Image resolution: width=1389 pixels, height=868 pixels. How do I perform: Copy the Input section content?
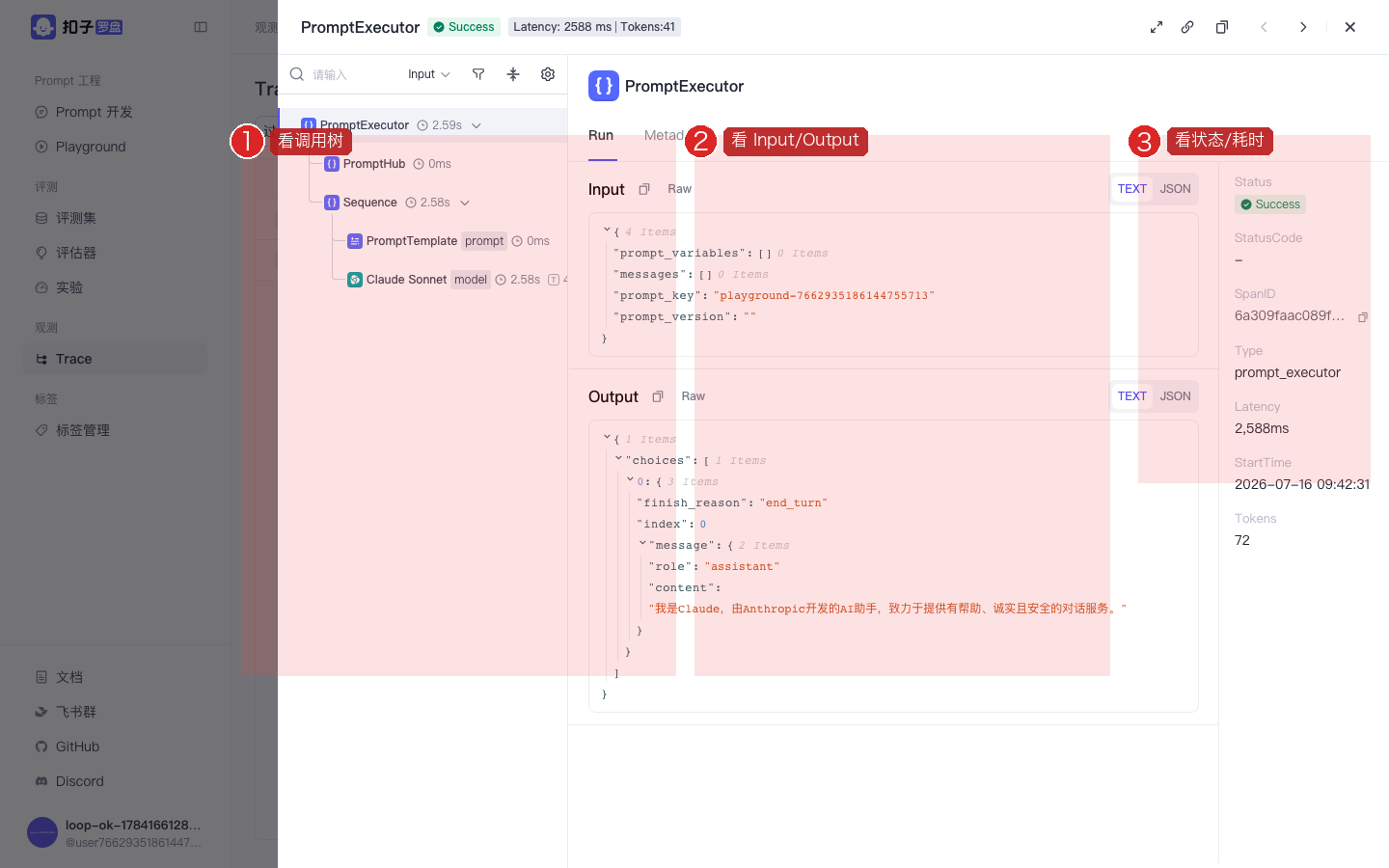pos(644,189)
